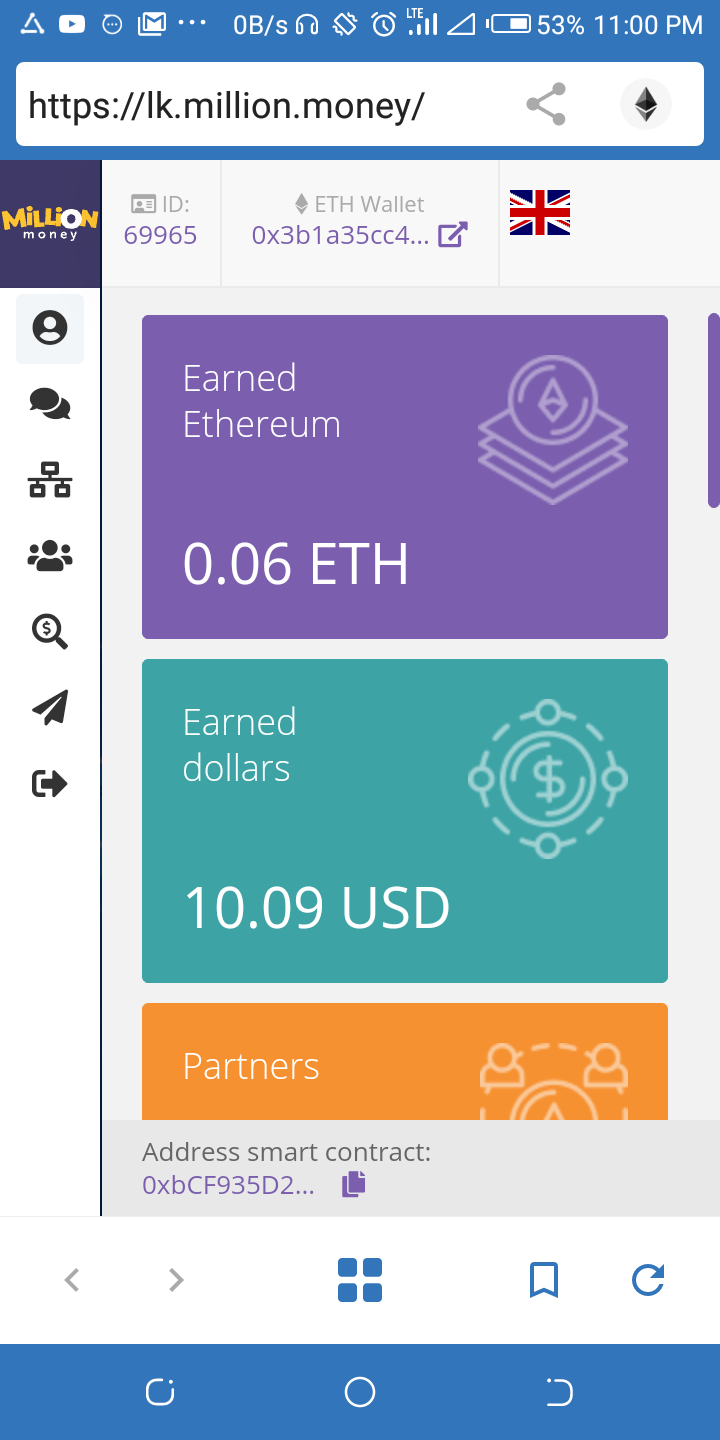Click the ETH wallet address link

[340, 235]
